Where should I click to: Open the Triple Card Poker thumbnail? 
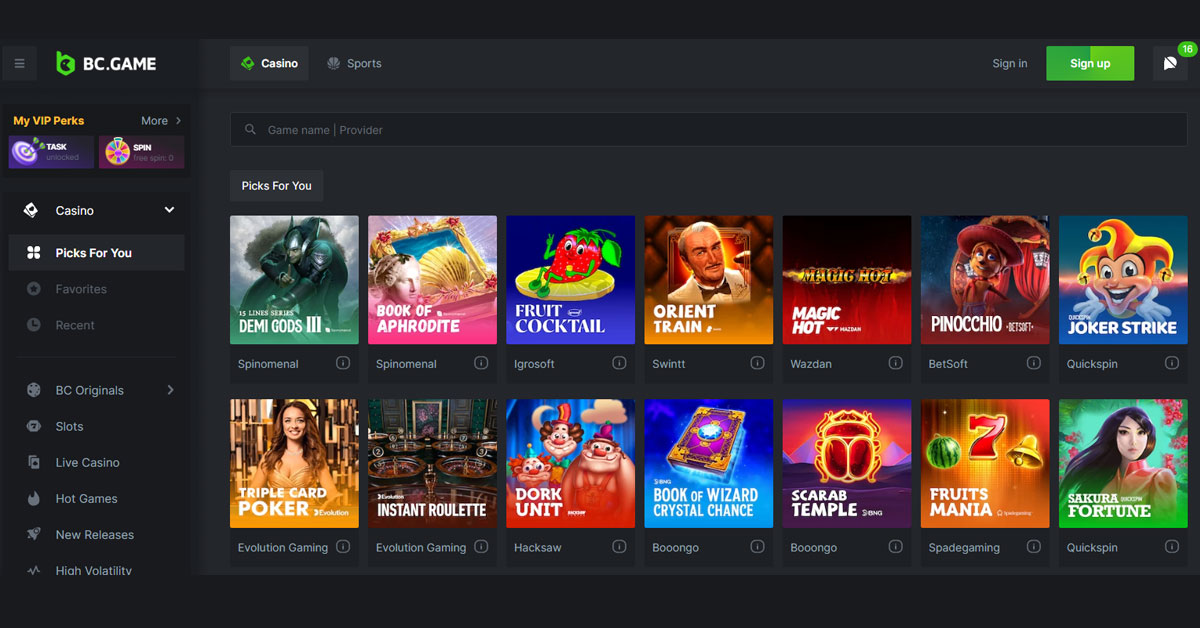[x=294, y=463]
